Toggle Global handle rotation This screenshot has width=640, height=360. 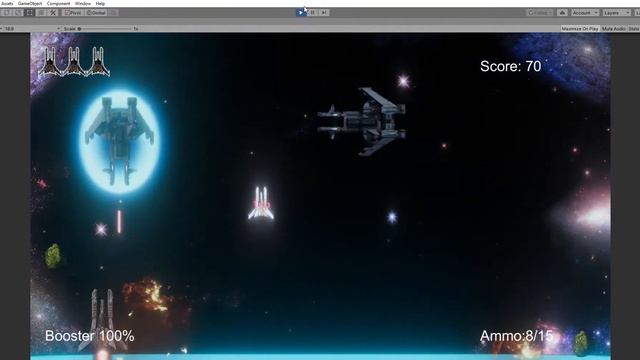[x=96, y=13]
